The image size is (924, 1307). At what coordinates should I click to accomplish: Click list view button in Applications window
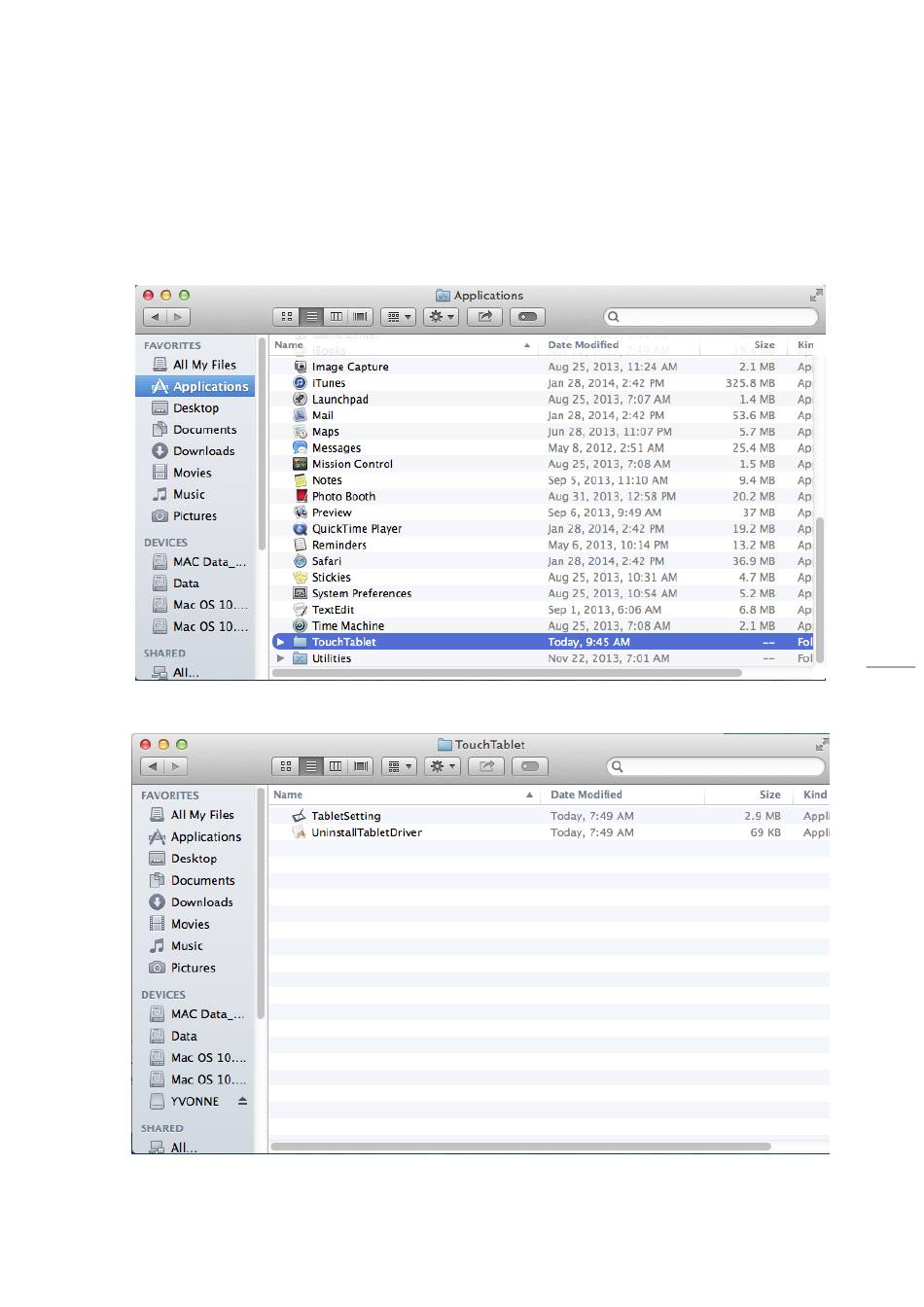point(311,317)
